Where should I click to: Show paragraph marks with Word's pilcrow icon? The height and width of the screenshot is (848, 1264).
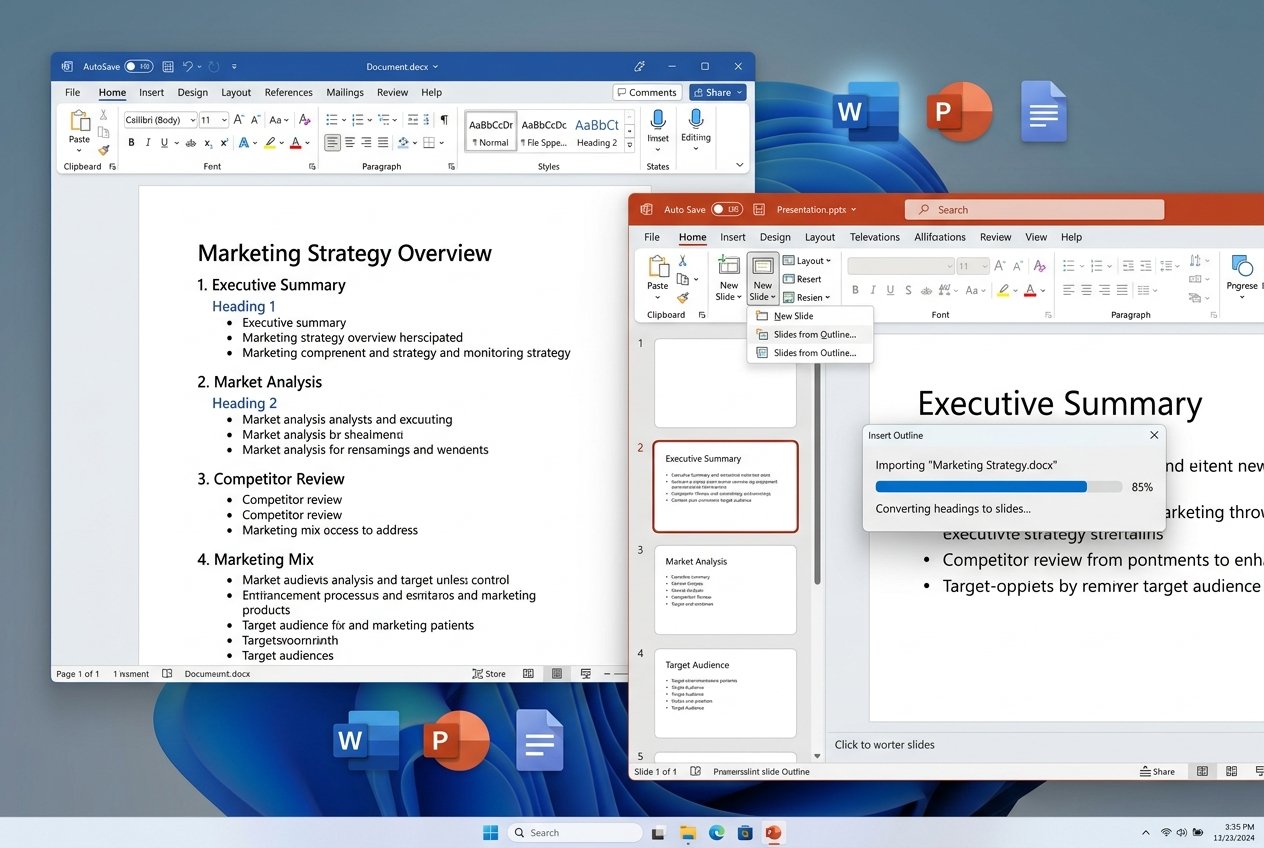coord(444,120)
